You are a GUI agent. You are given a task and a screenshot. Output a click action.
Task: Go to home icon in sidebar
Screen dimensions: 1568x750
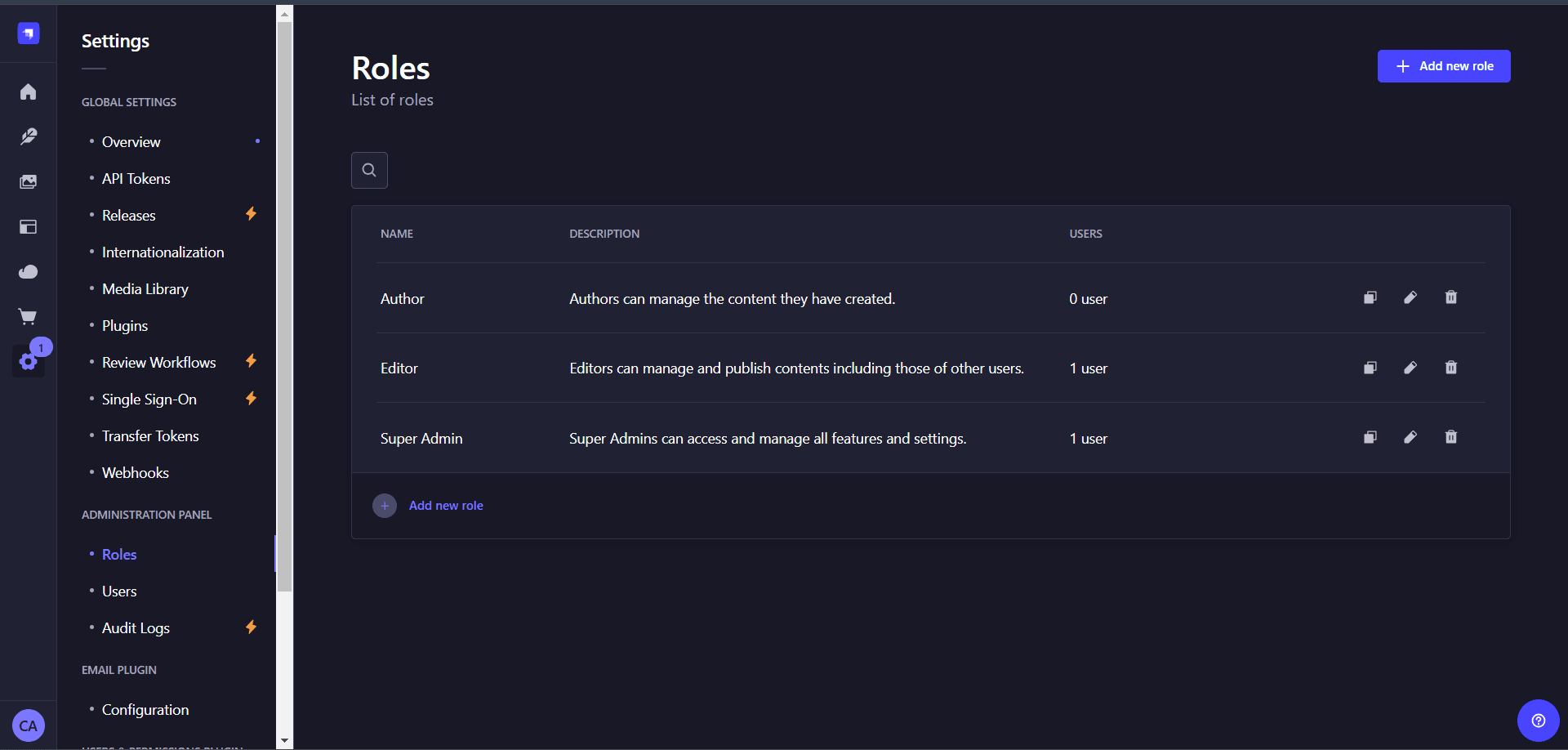(29, 92)
